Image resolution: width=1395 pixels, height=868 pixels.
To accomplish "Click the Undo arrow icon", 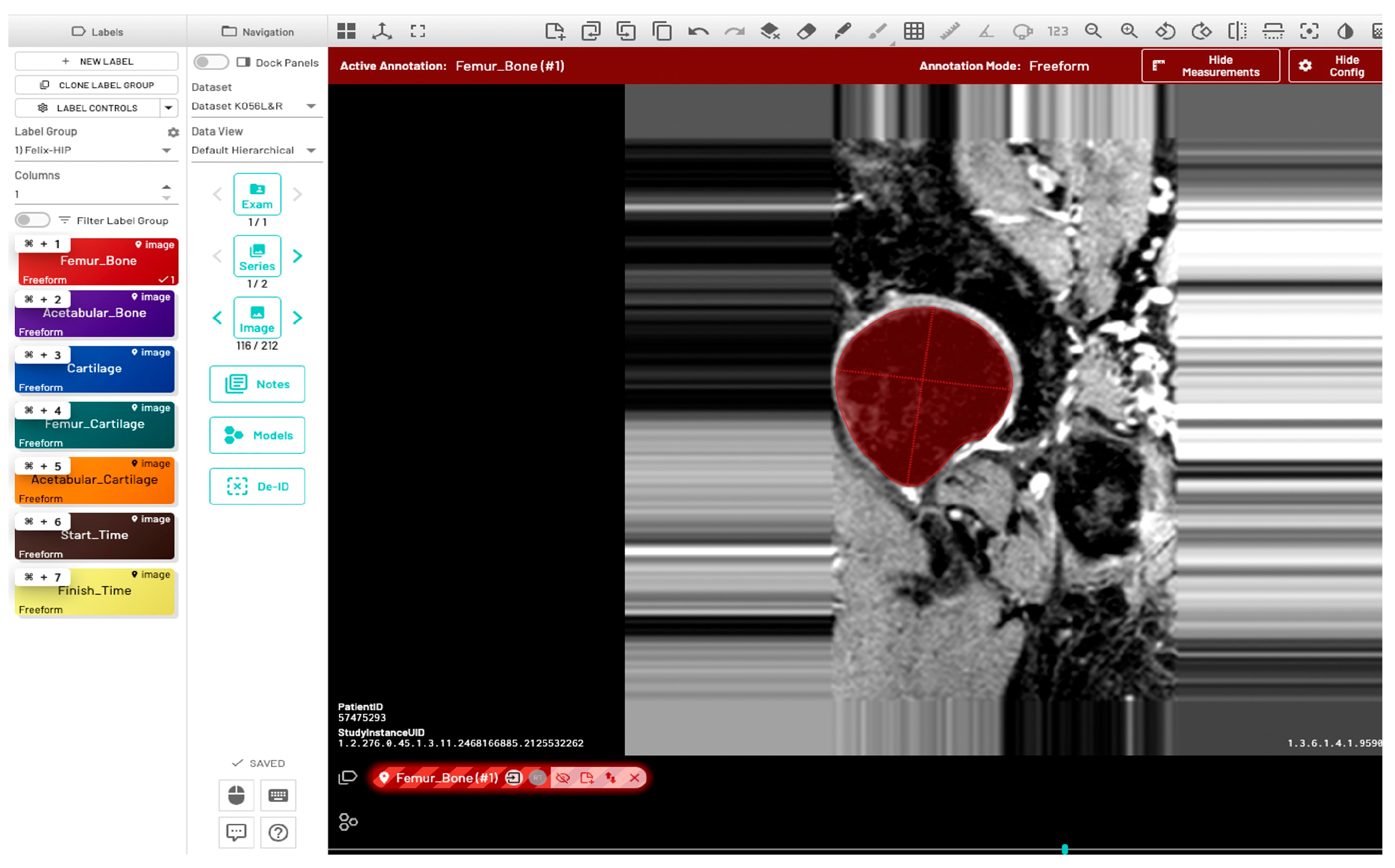I will click(698, 31).
